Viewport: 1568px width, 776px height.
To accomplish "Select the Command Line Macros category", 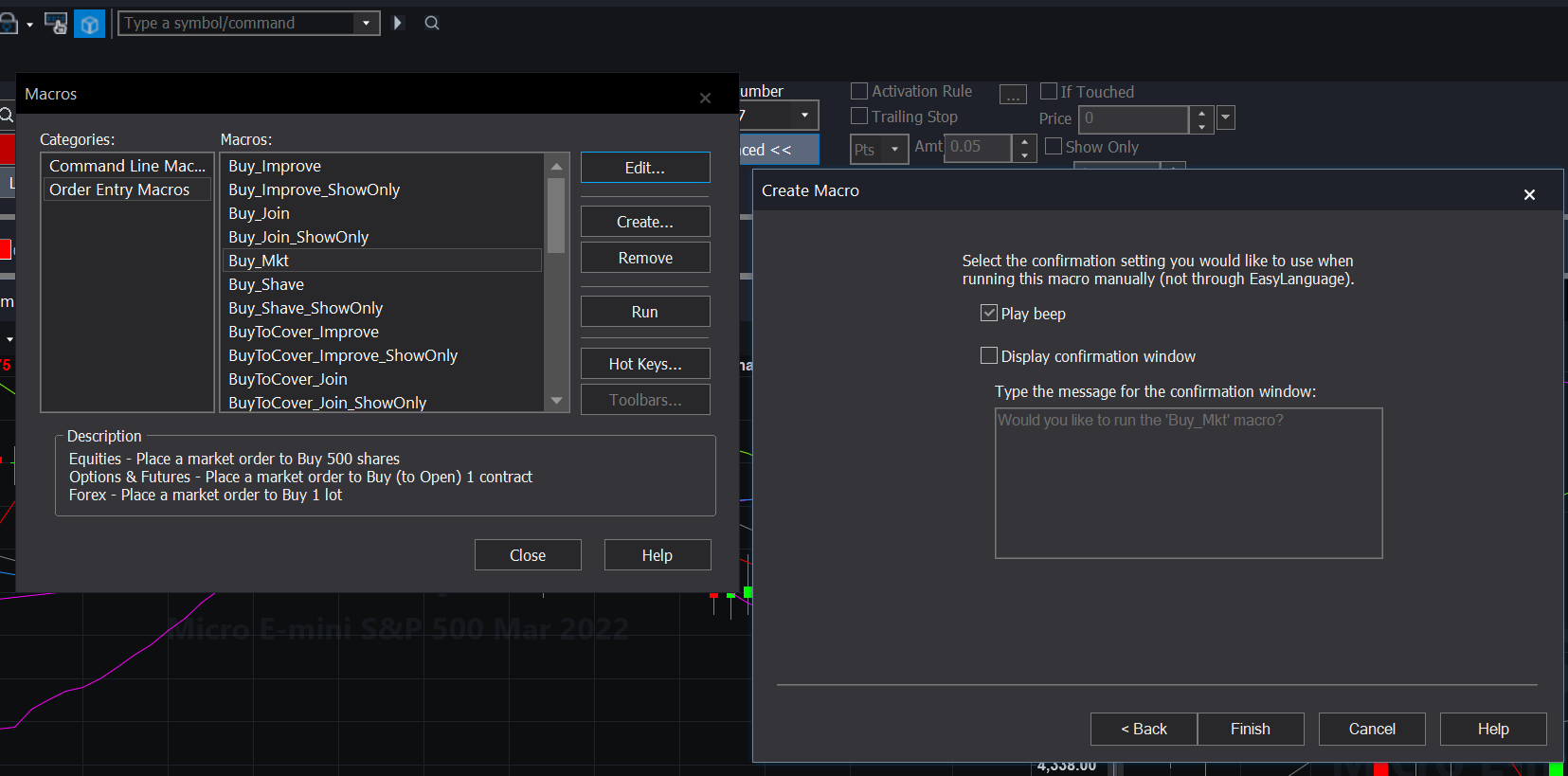I will tap(127, 166).
